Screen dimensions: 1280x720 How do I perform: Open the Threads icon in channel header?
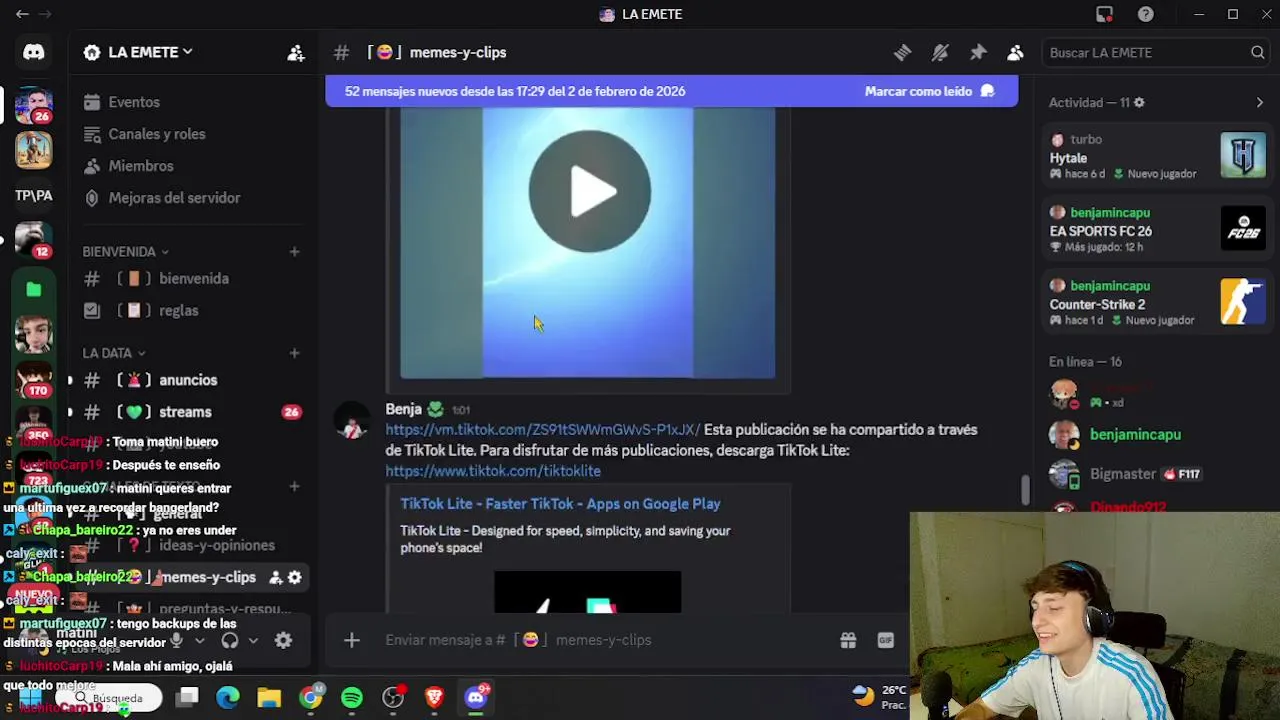pyautogui.click(x=902, y=52)
